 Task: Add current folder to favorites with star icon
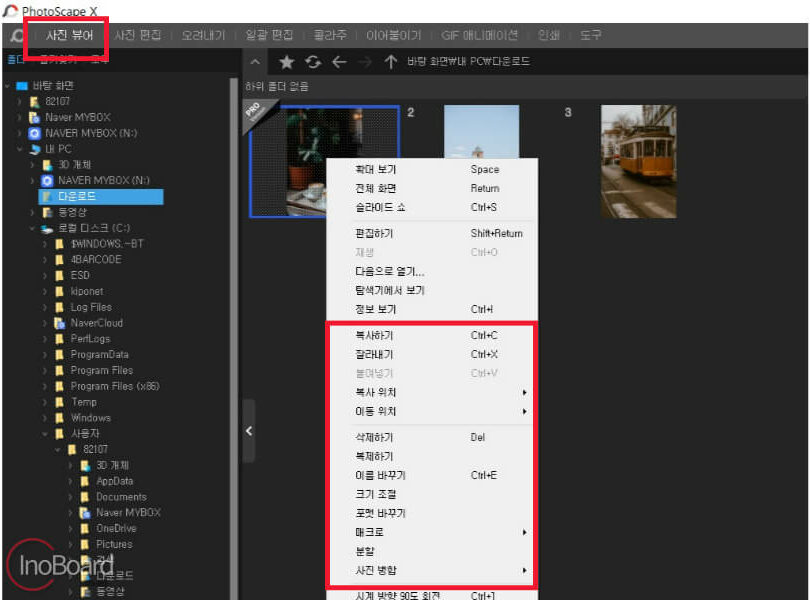(286, 62)
